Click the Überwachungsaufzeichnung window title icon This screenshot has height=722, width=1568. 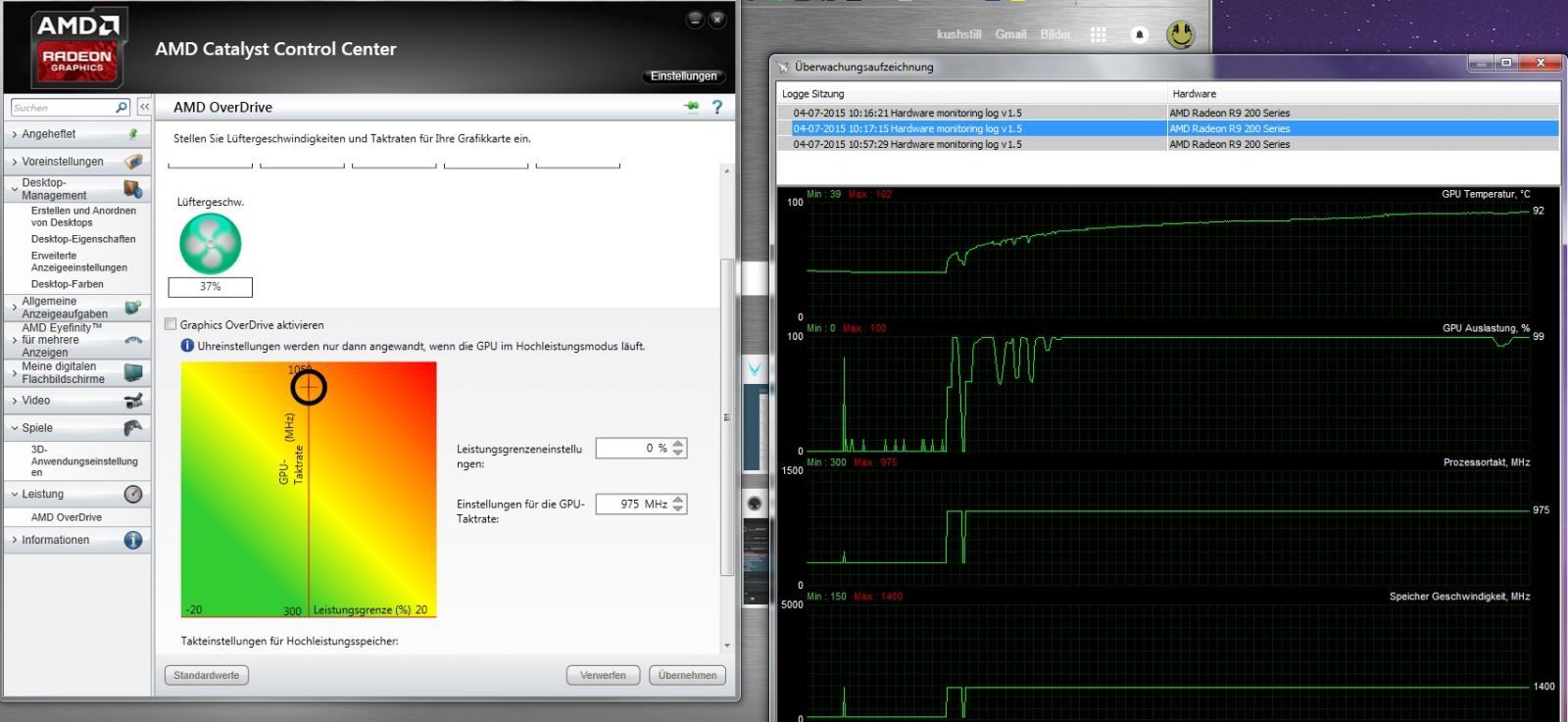pyautogui.click(x=783, y=67)
